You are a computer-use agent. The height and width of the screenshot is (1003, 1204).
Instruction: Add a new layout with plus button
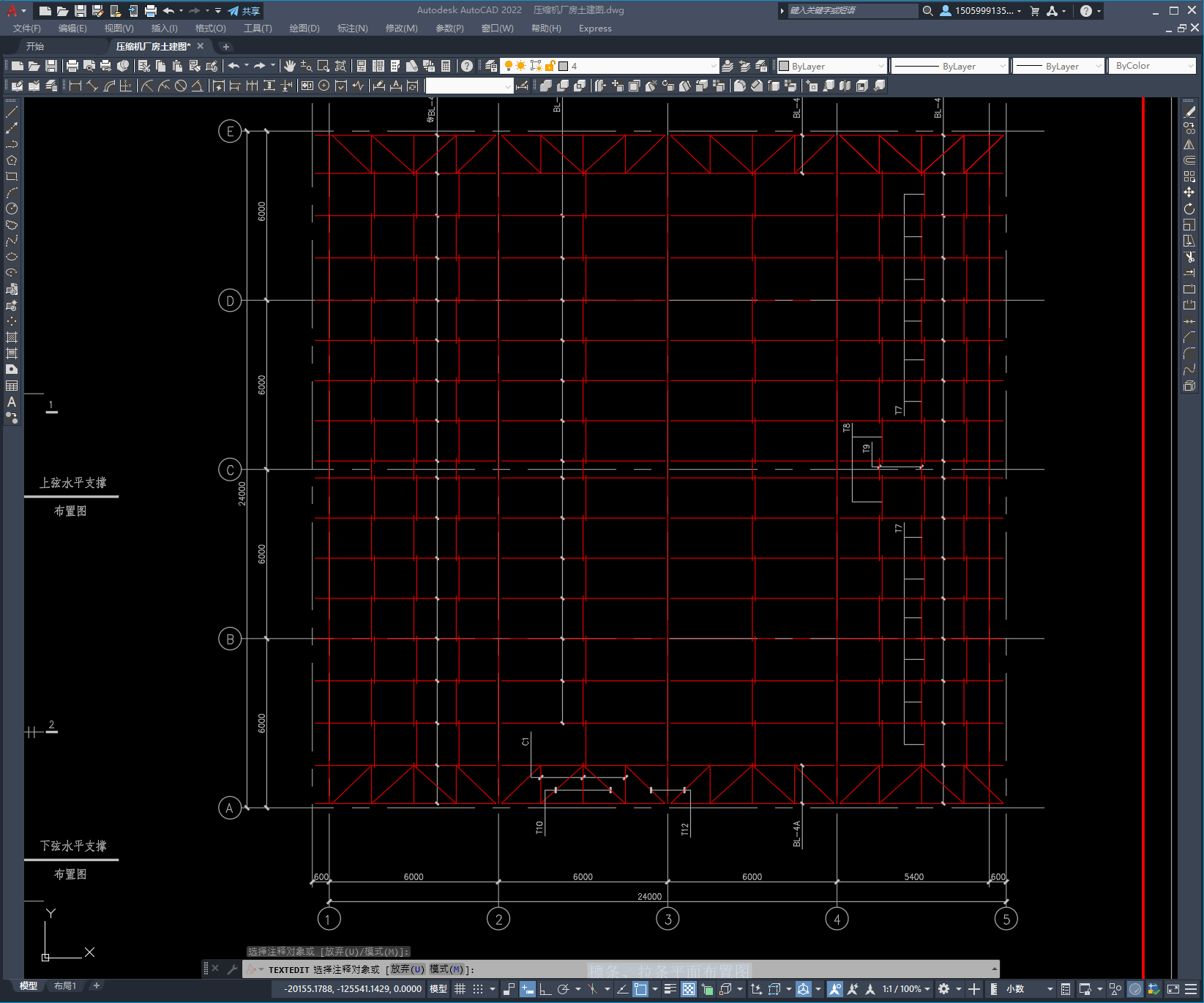(96, 985)
